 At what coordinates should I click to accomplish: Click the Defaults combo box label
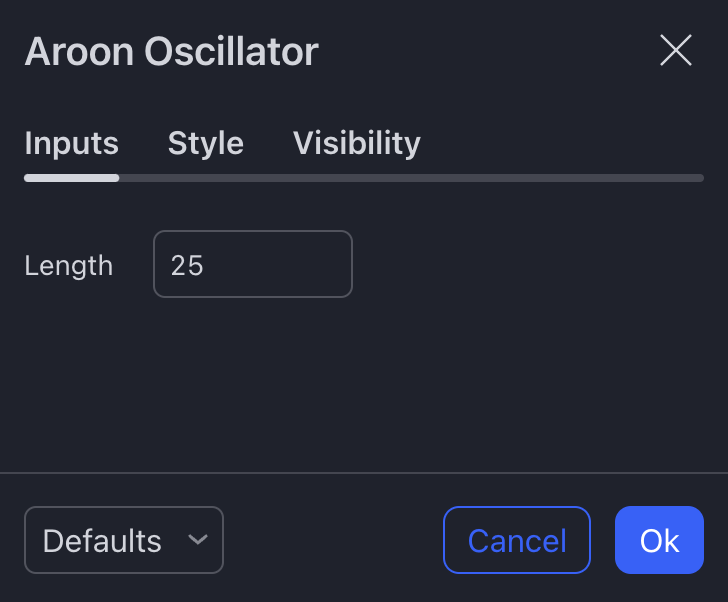click(x=102, y=541)
